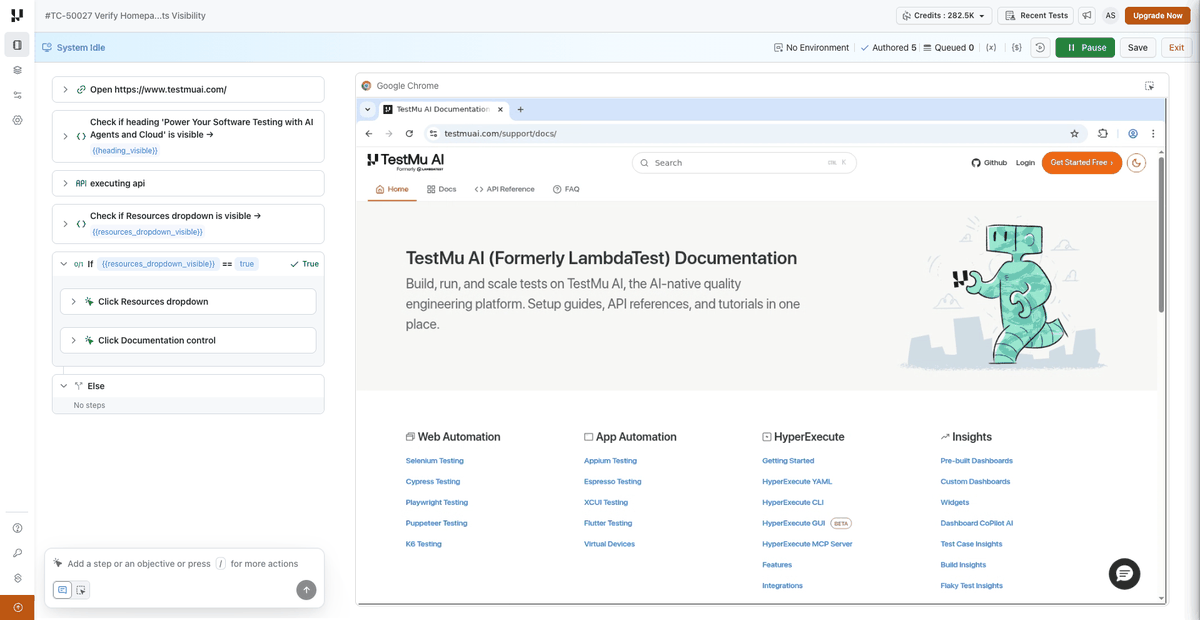
Task: Open HyperExecute YAML link
Action: point(797,482)
